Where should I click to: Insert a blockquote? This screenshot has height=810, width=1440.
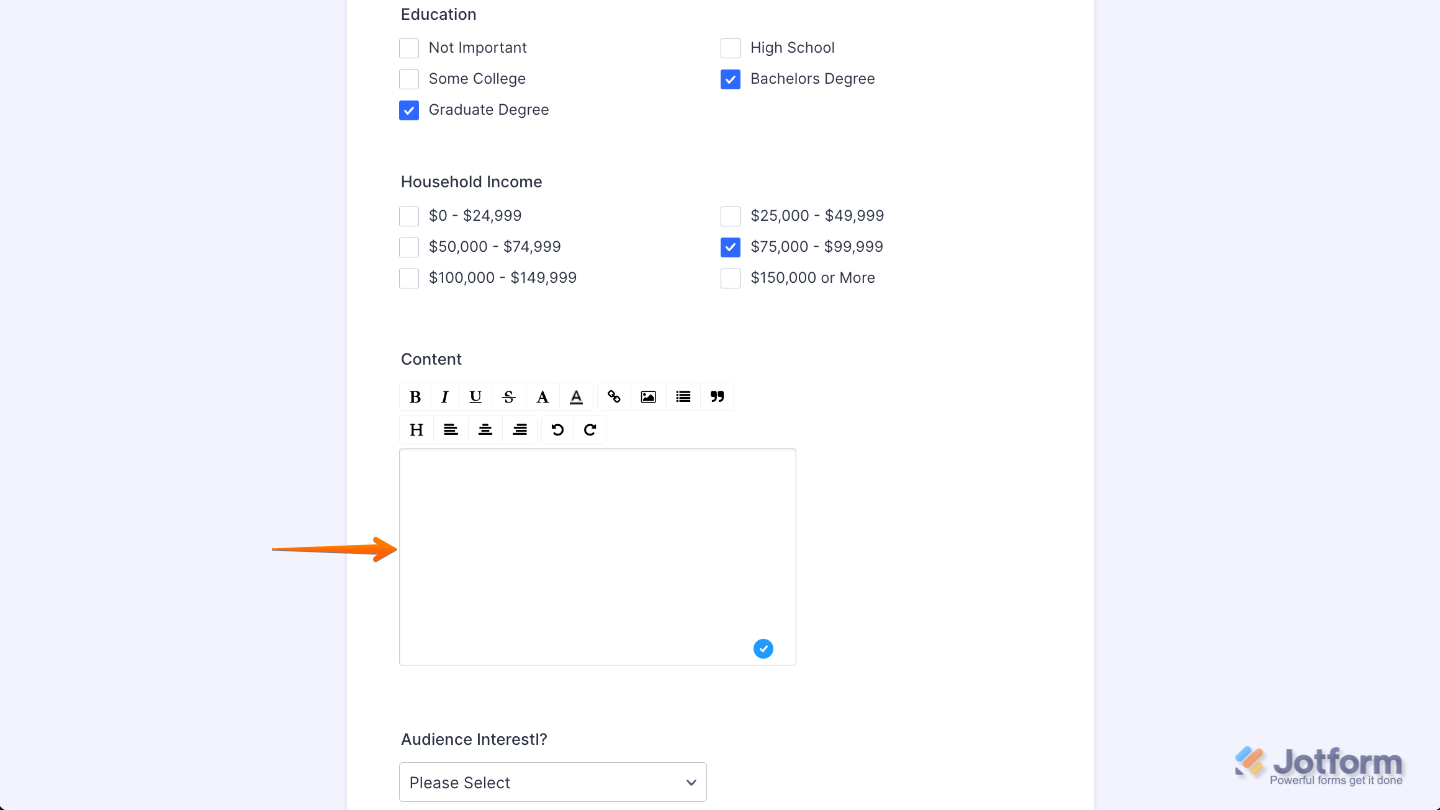pyautogui.click(x=717, y=396)
